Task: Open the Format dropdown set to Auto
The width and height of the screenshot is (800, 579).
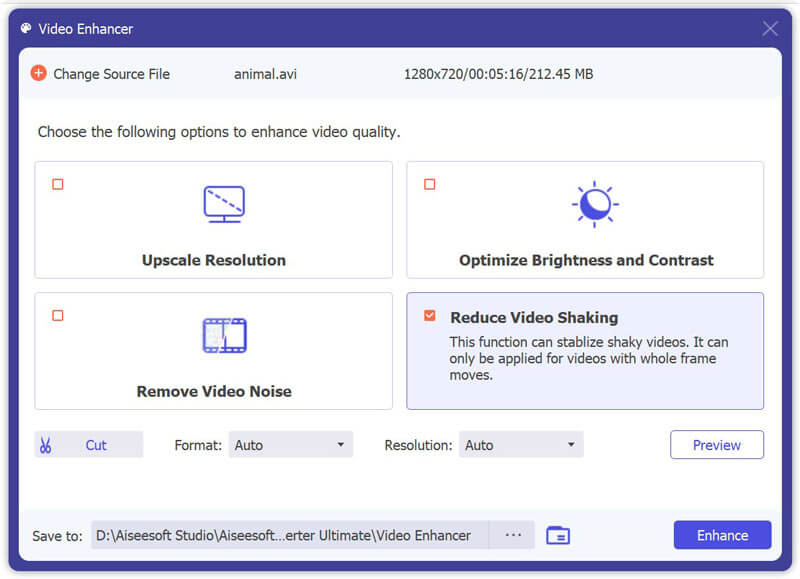Action: [x=291, y=445]
